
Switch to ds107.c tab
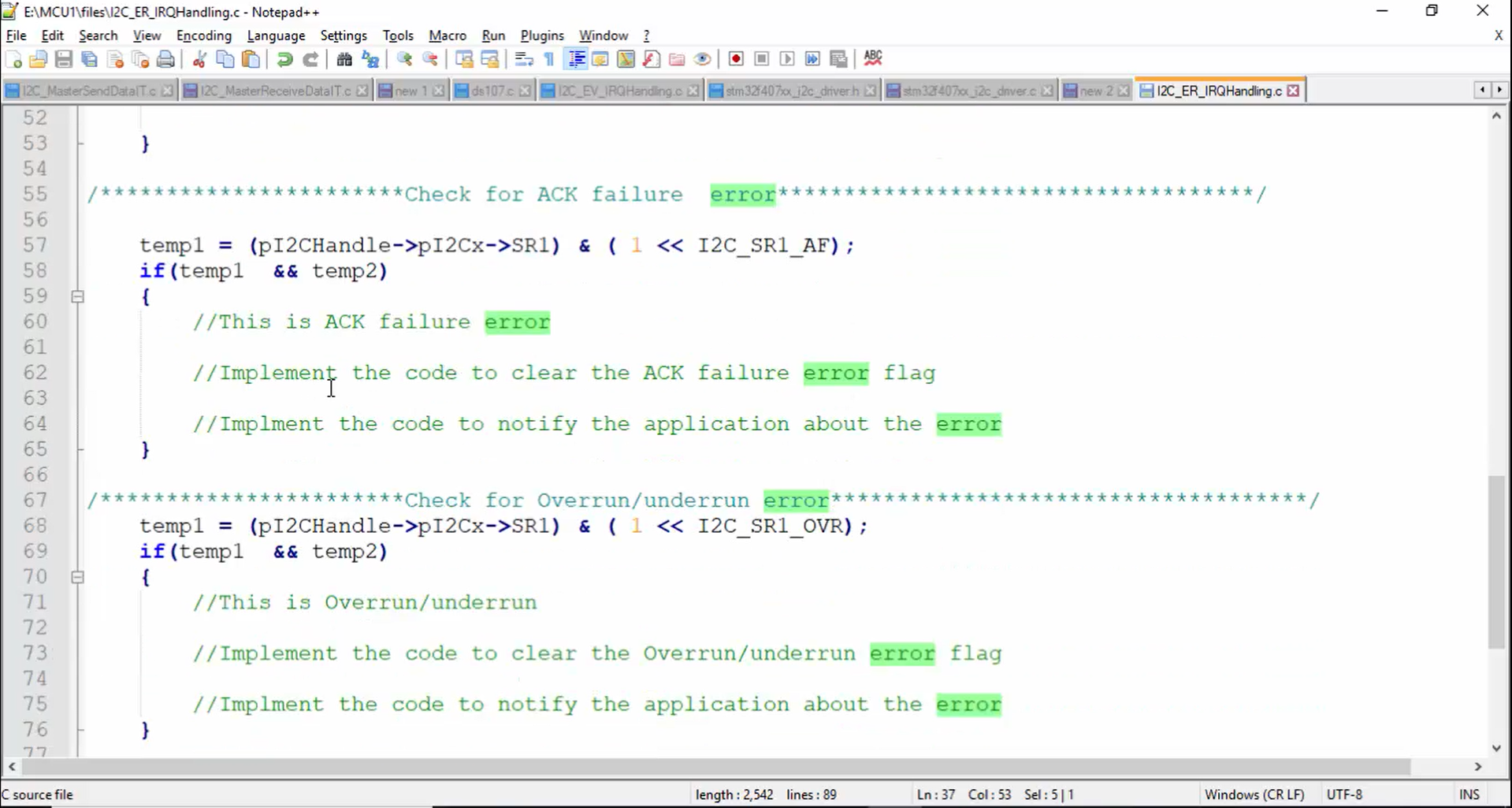(492, 91)
